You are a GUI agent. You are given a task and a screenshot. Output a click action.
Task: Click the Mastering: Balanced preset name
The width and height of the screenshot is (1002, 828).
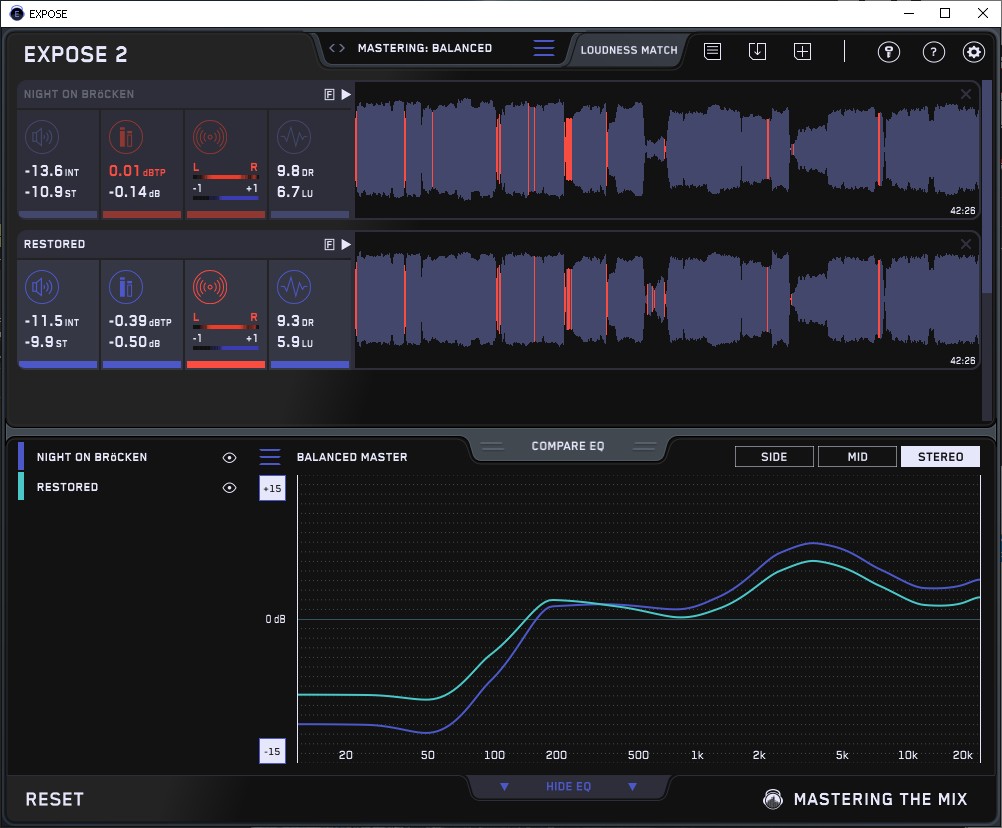tap(425, 48)
